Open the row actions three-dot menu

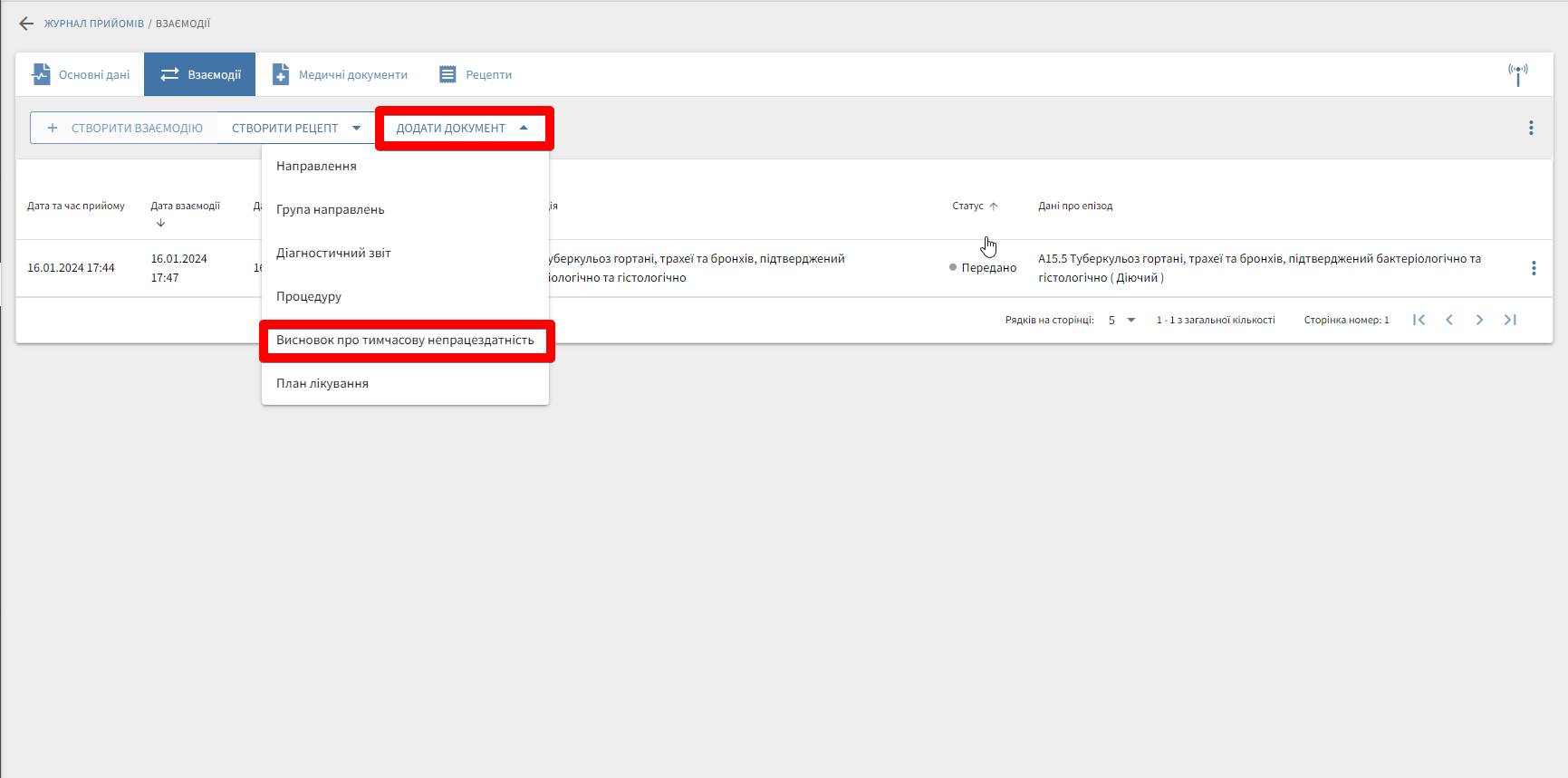1533,268
